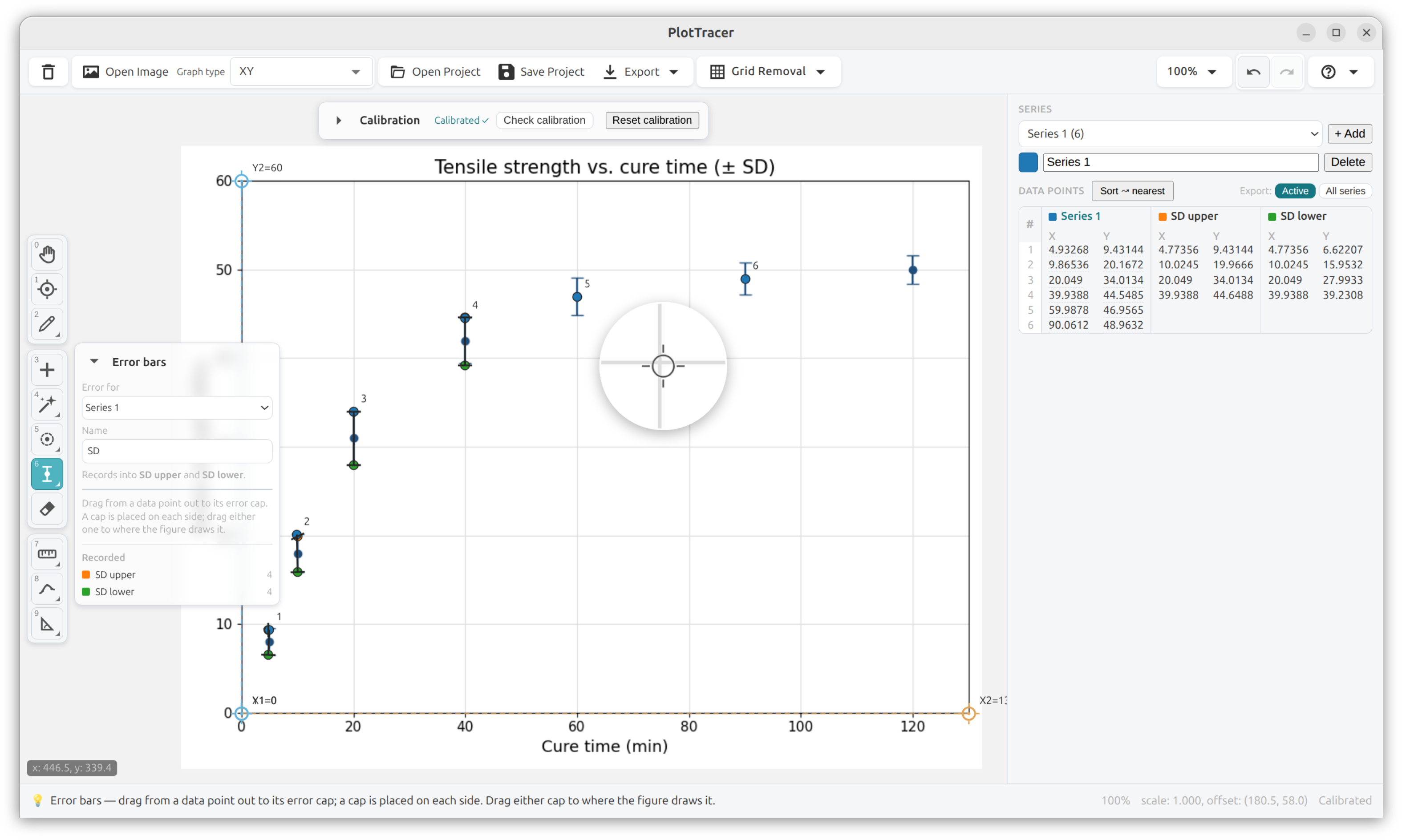Click data point labeled 5 on plot
1402x840 pixels.
click(x=577, y=297)
